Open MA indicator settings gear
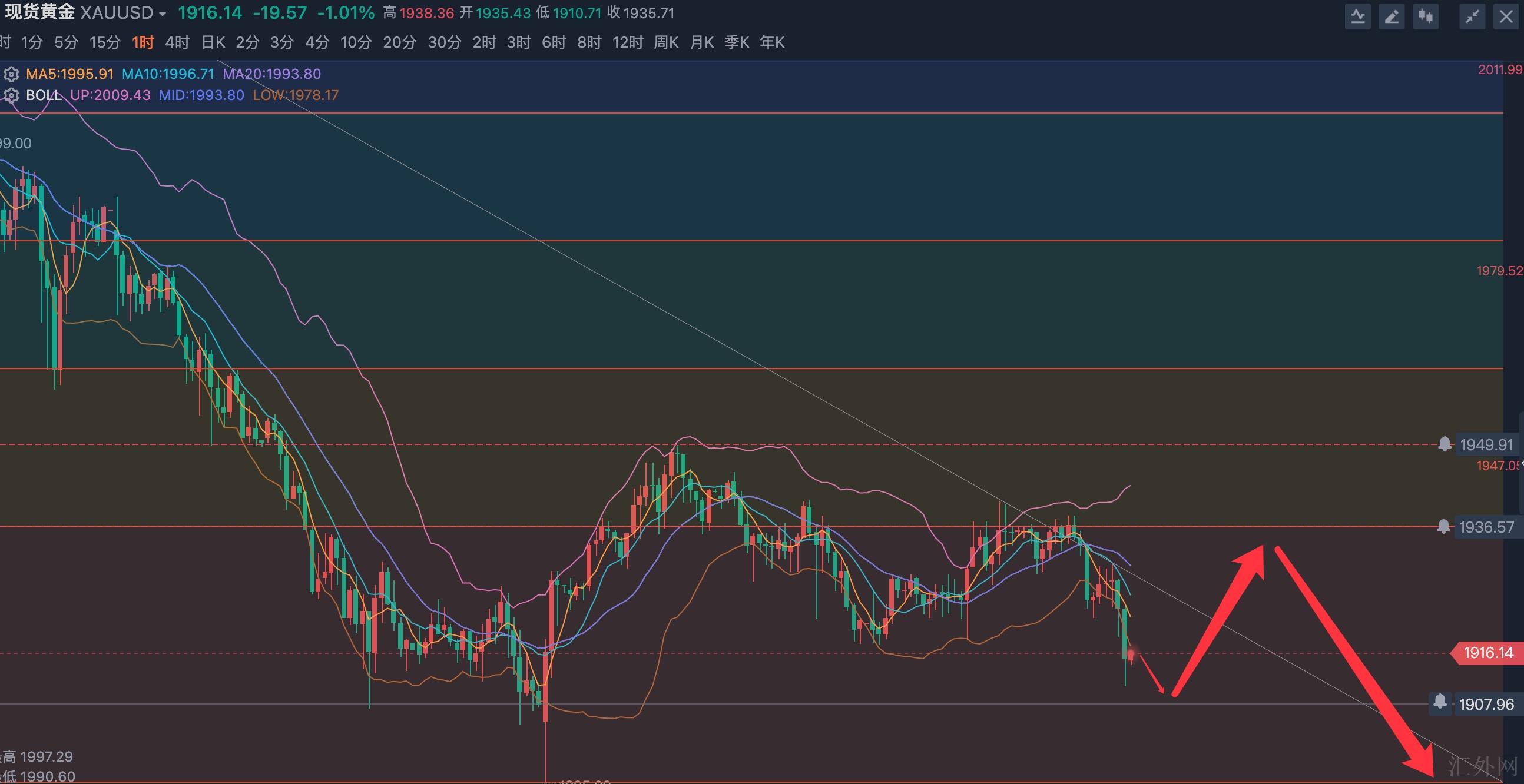This screenshot has width=1524, height=784. click(11, 74)
